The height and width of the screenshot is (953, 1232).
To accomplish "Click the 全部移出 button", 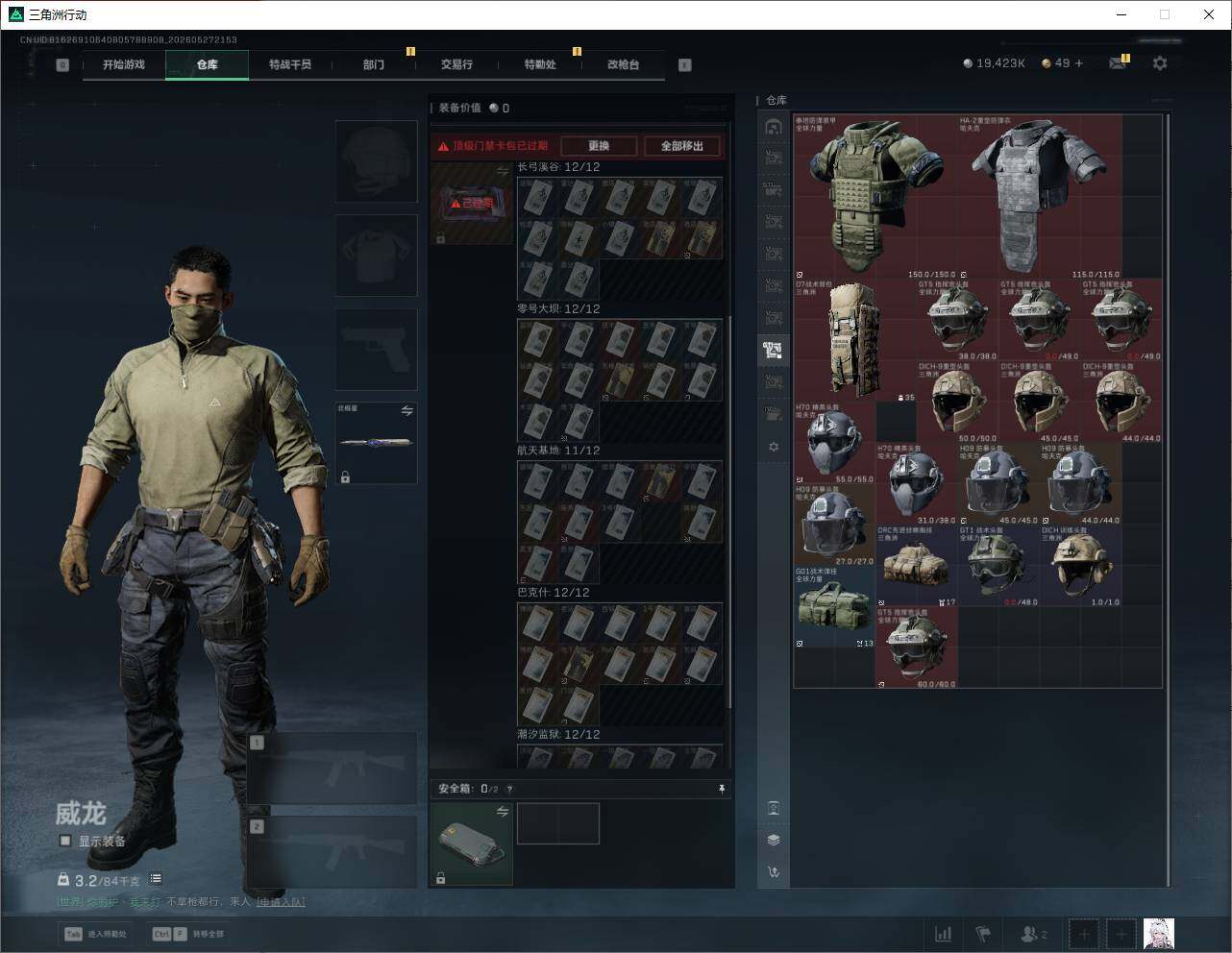I will point(681,146).
